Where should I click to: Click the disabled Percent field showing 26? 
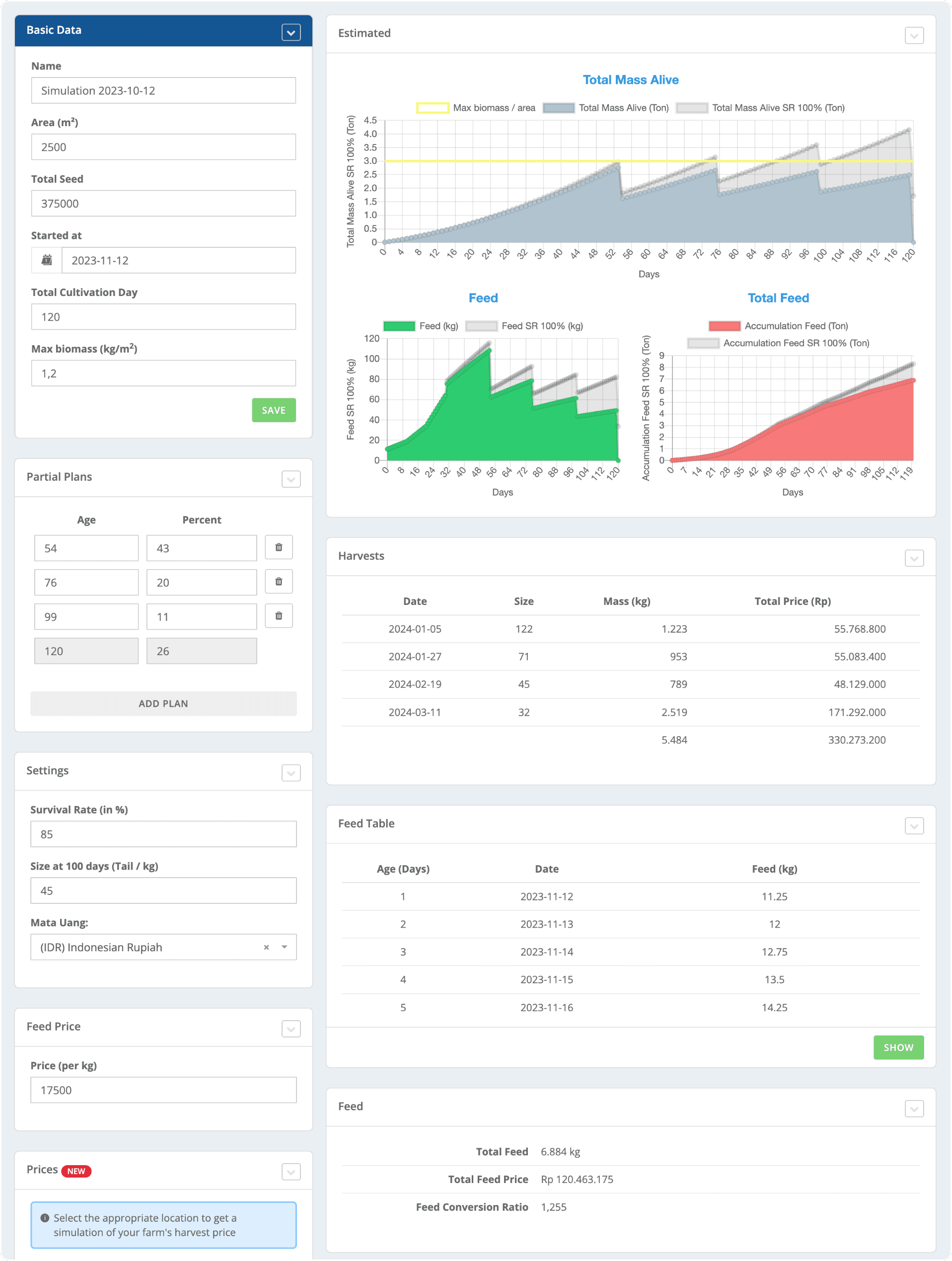click(201, 651)
